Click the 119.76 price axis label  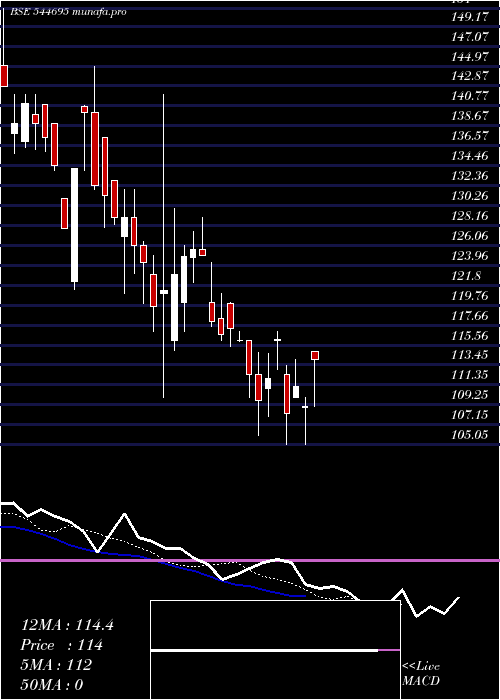coord(470,296)
